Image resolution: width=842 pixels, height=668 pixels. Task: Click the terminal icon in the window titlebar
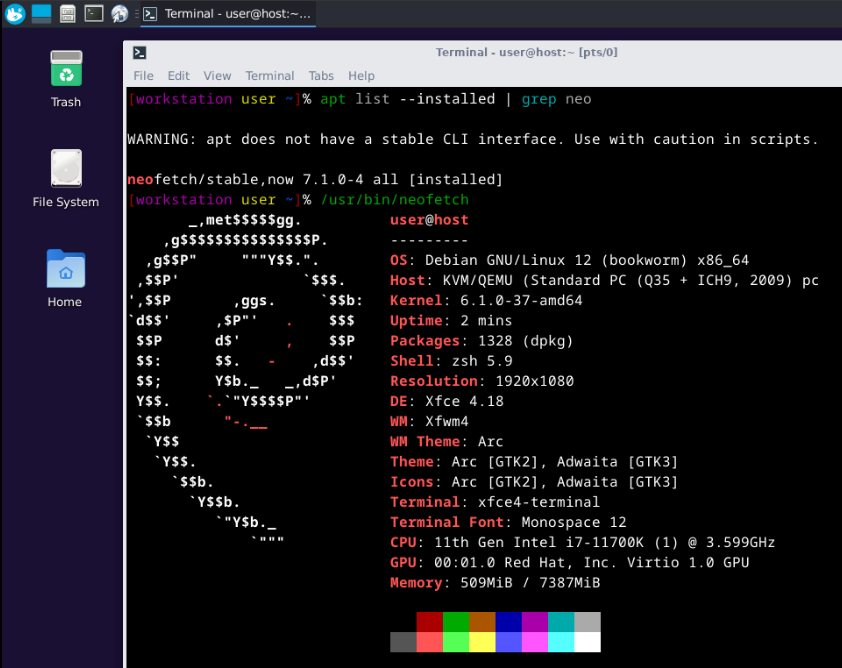[140, 53]
